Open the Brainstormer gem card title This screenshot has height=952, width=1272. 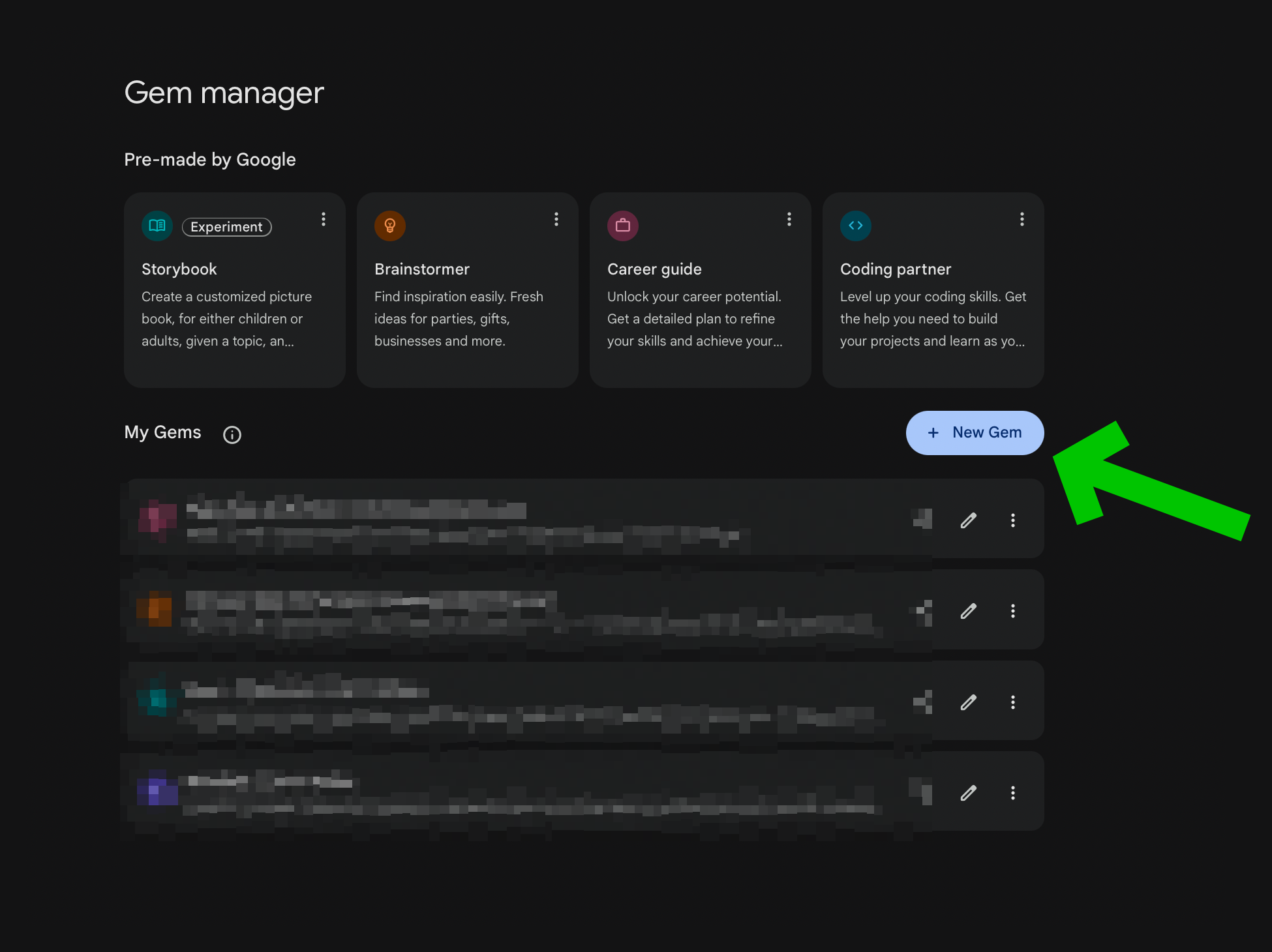(422, 269)
